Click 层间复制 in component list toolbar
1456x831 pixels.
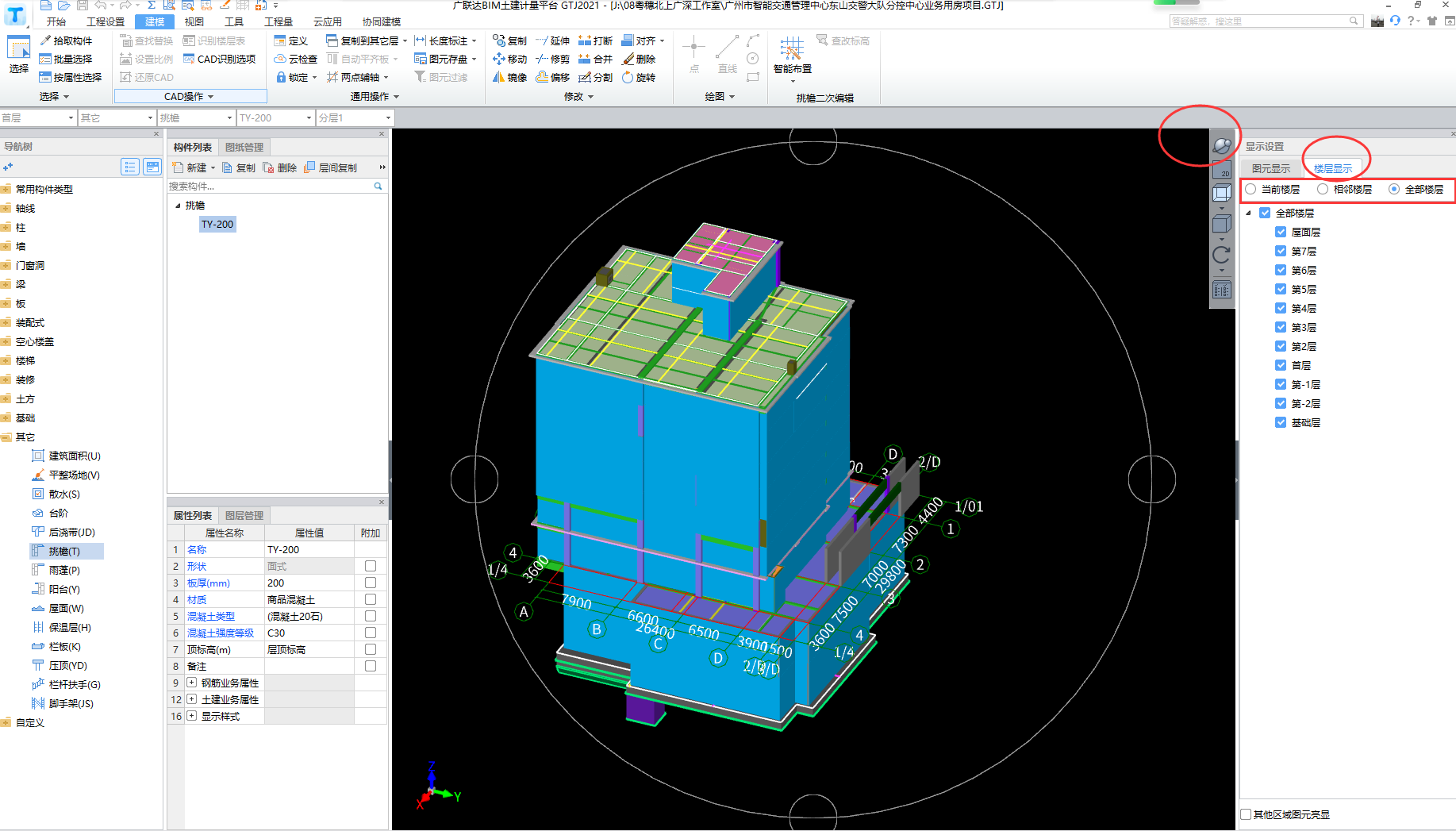tap(331, 167)
